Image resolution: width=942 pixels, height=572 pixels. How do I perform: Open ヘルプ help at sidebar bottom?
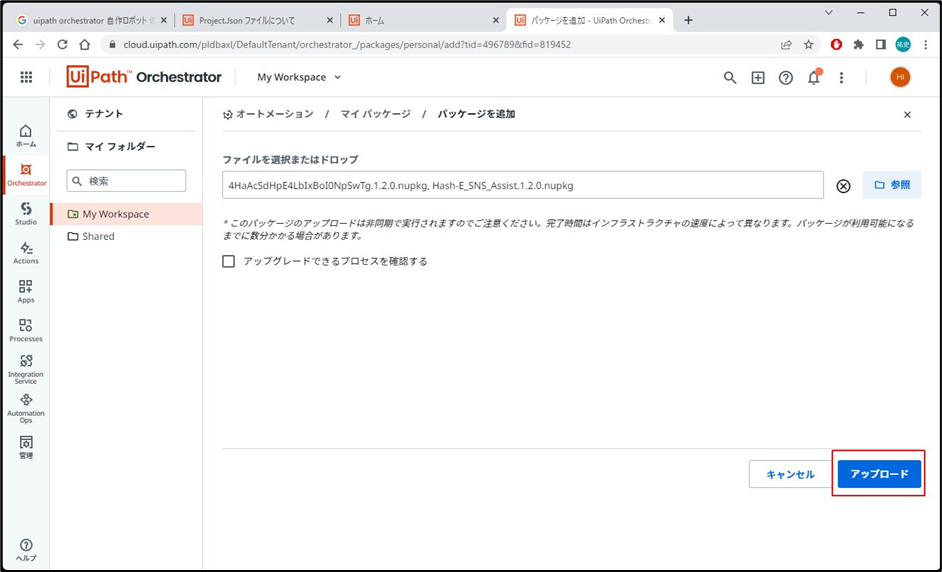pyautogui.click(x=26, y=550)
